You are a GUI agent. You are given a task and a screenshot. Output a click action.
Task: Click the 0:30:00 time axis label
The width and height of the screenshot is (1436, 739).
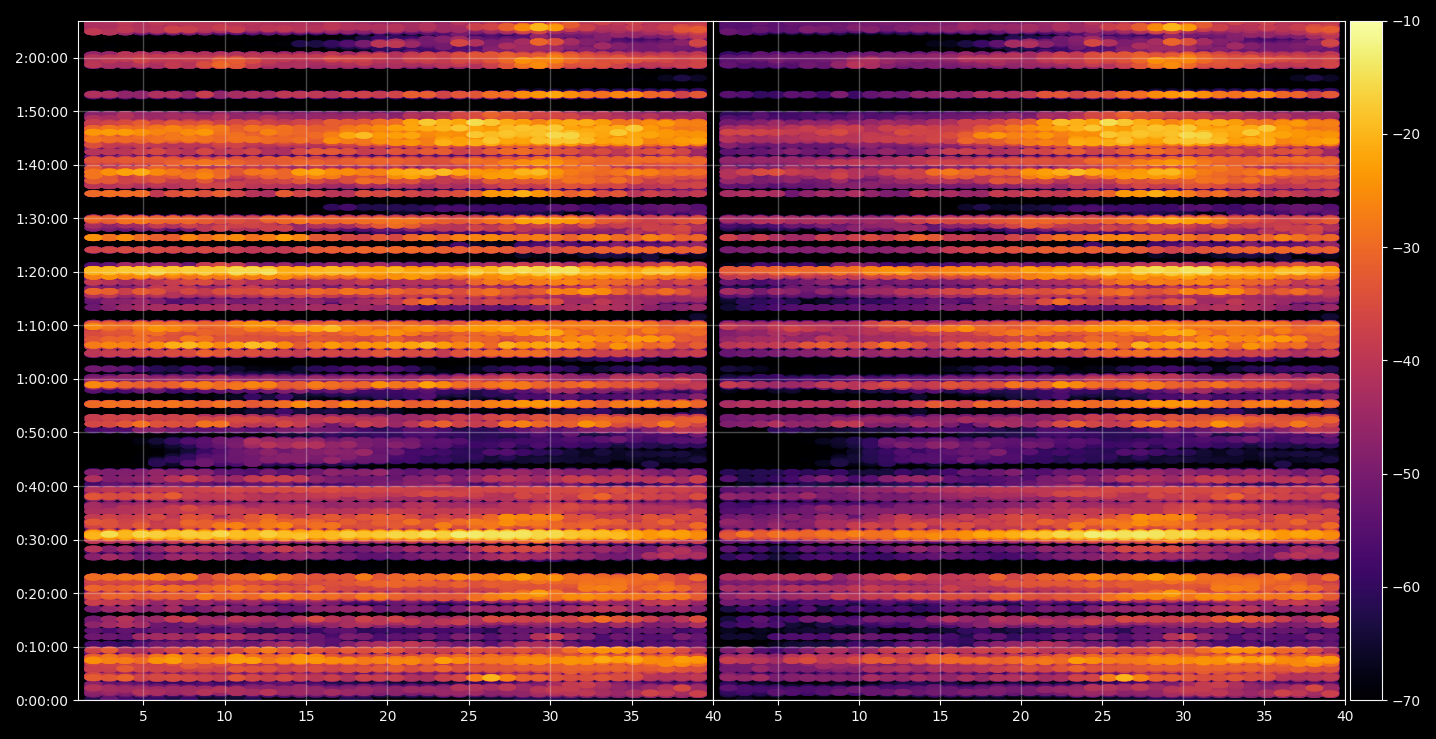[x=42, y=540]
